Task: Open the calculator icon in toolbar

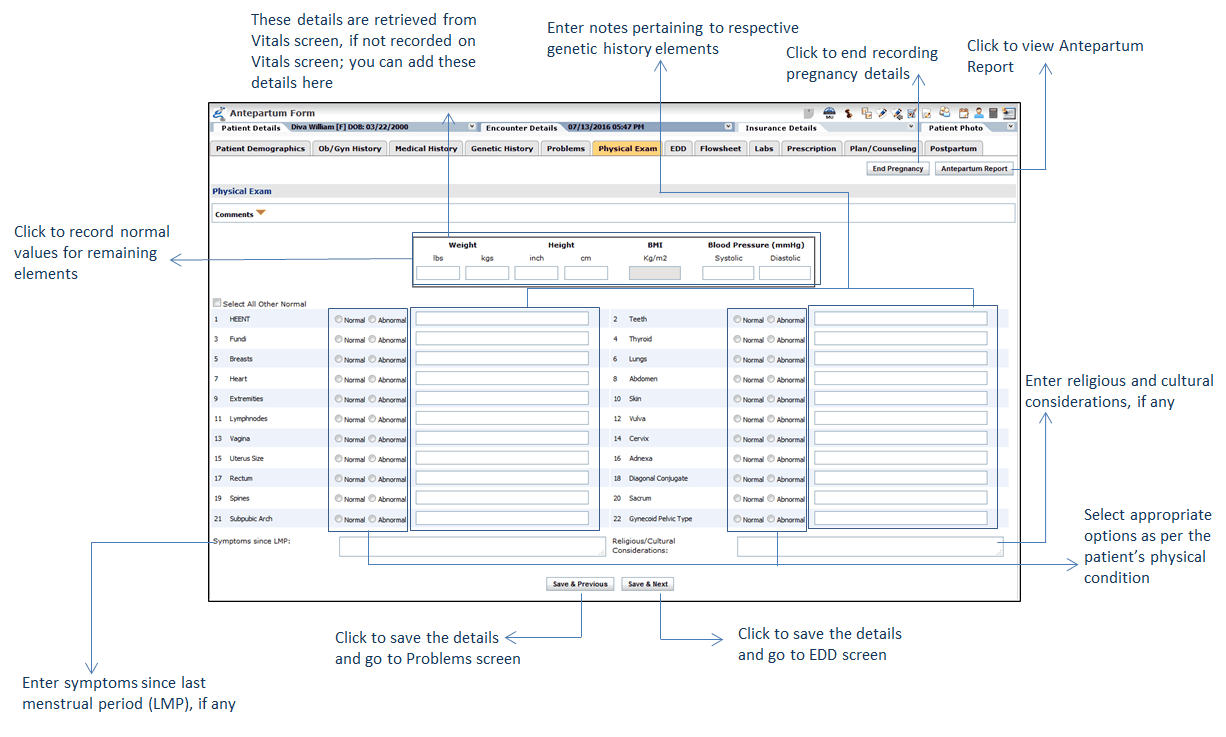Action: (993, 113)
